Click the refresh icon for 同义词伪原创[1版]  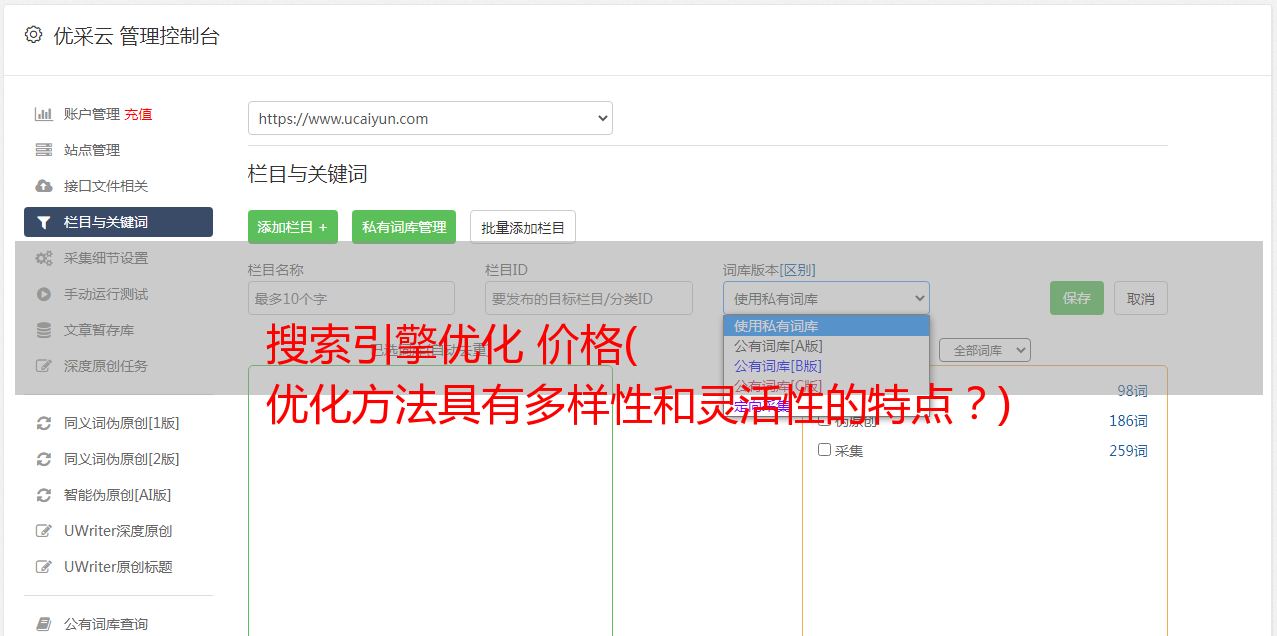click(x=44, y=423)
